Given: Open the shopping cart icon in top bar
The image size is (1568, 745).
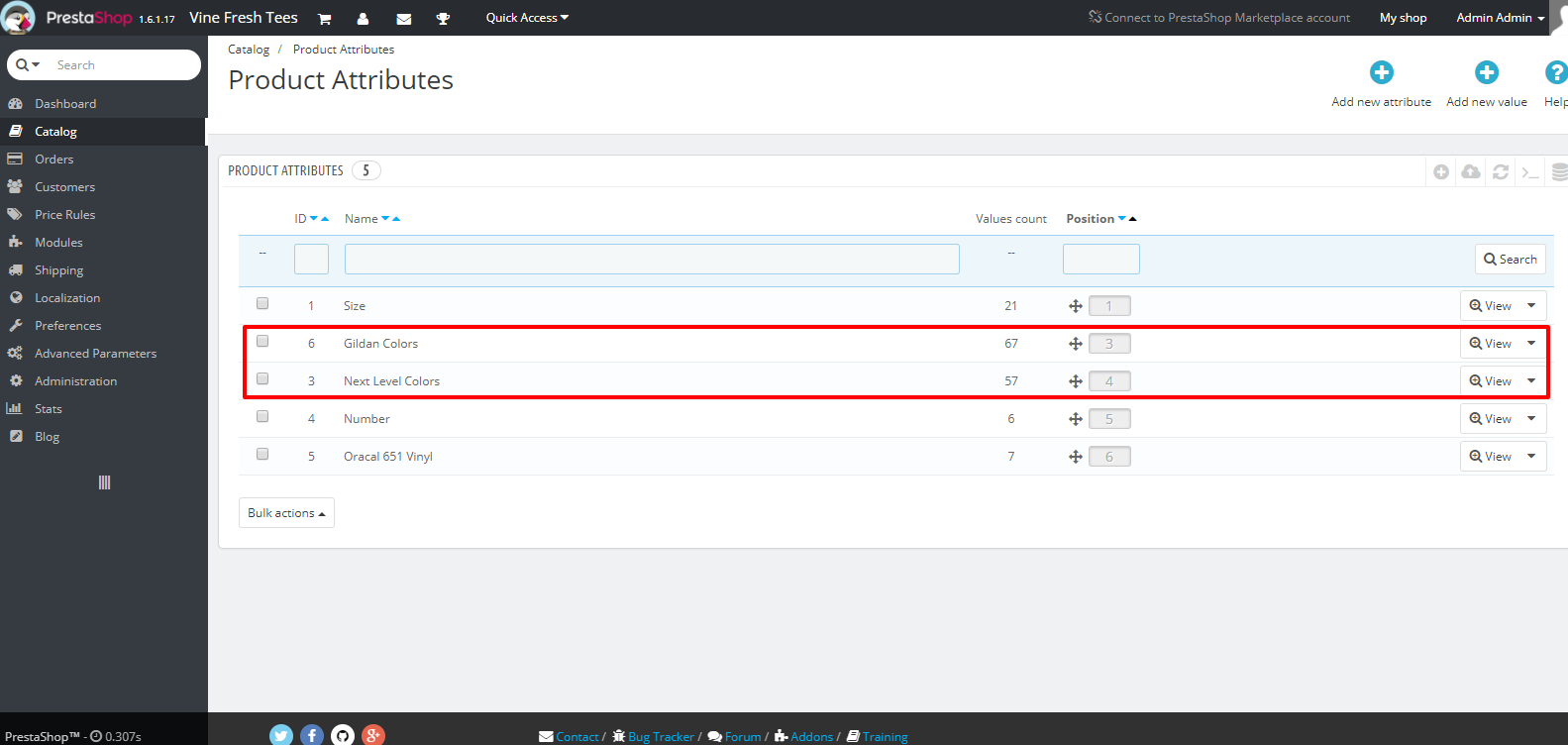Looking at the screenshot, I should 324,18.
